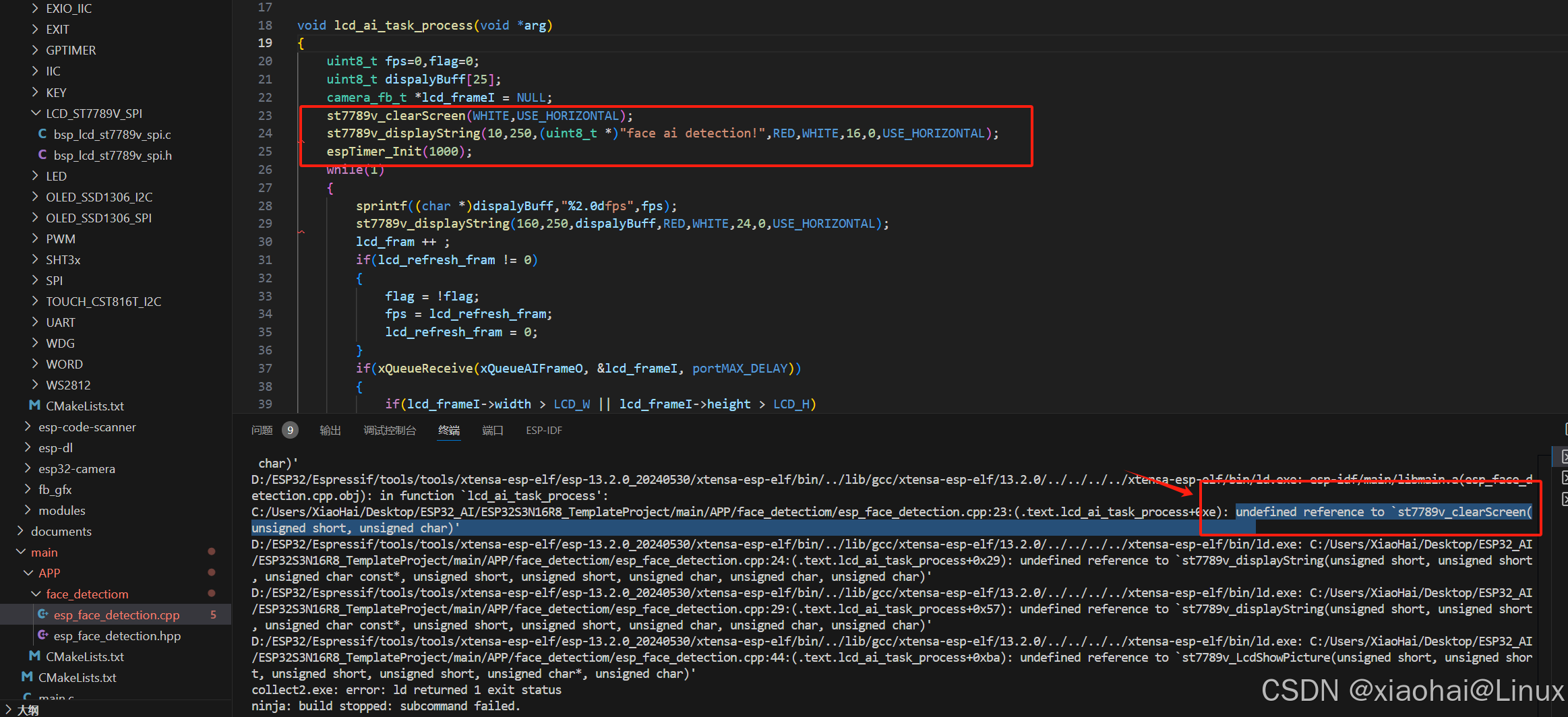Click the Problems badge showing 9
This screenshot has height=717, width=1568.
tap(290, 429)
